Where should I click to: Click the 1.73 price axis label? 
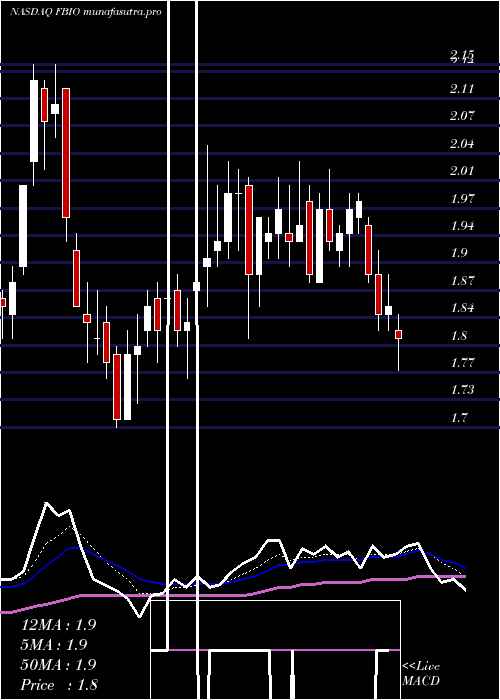tap(462, 390)
